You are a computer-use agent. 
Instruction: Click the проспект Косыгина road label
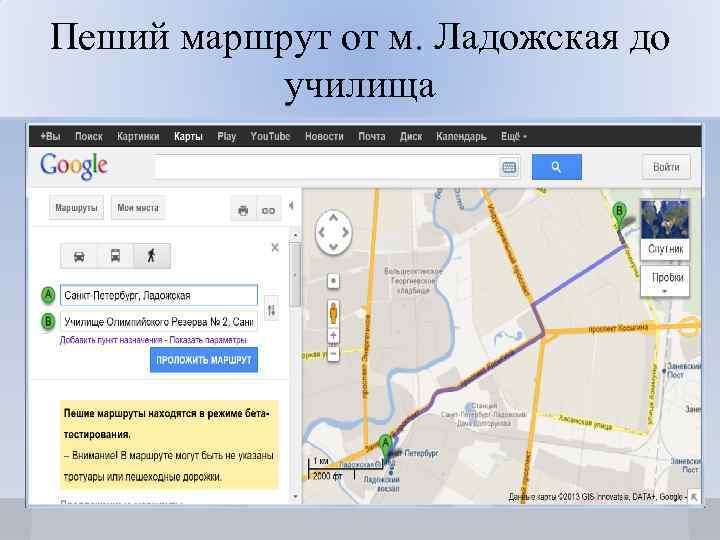tap(619, 328)
